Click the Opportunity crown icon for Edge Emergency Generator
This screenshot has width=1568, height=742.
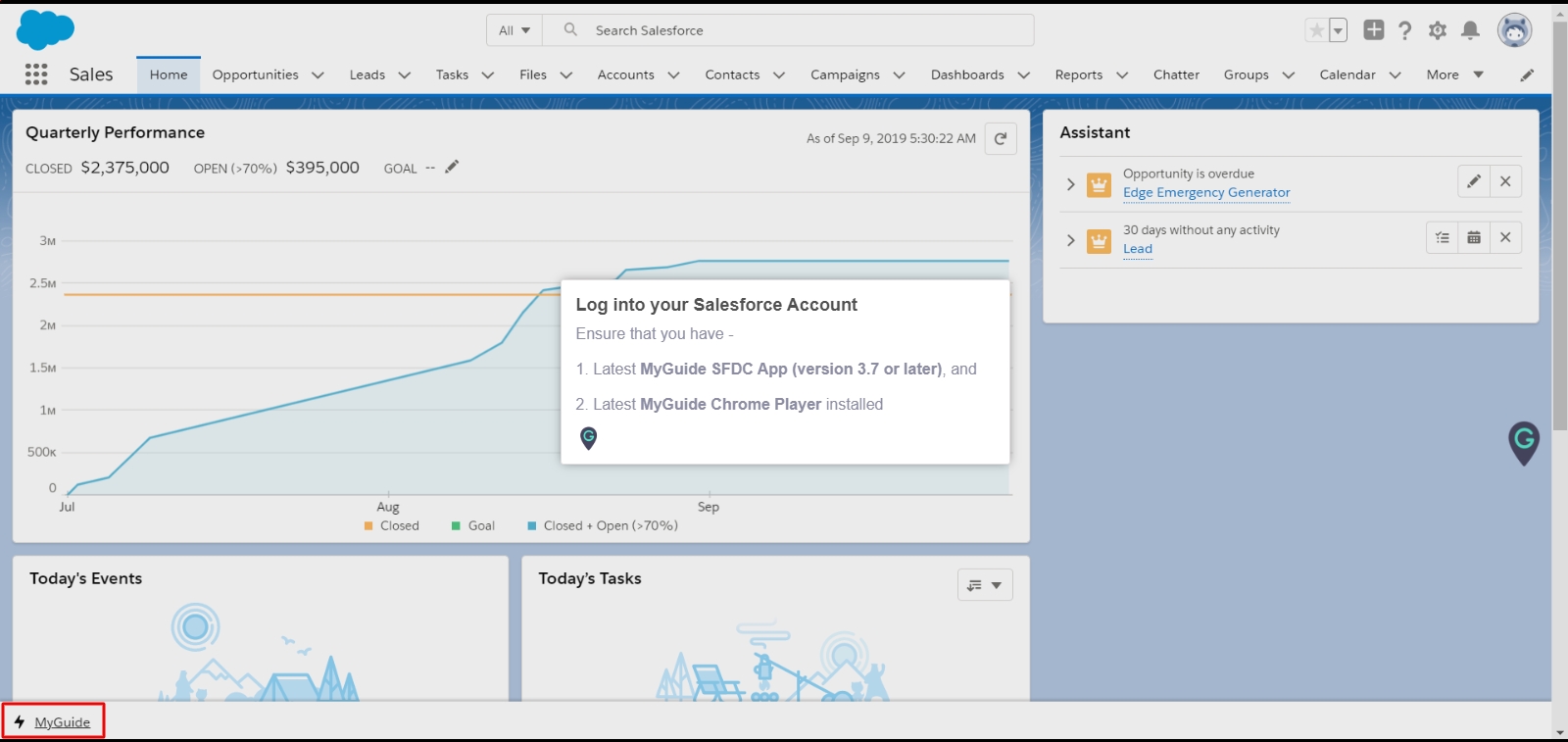click(1100, 184)
